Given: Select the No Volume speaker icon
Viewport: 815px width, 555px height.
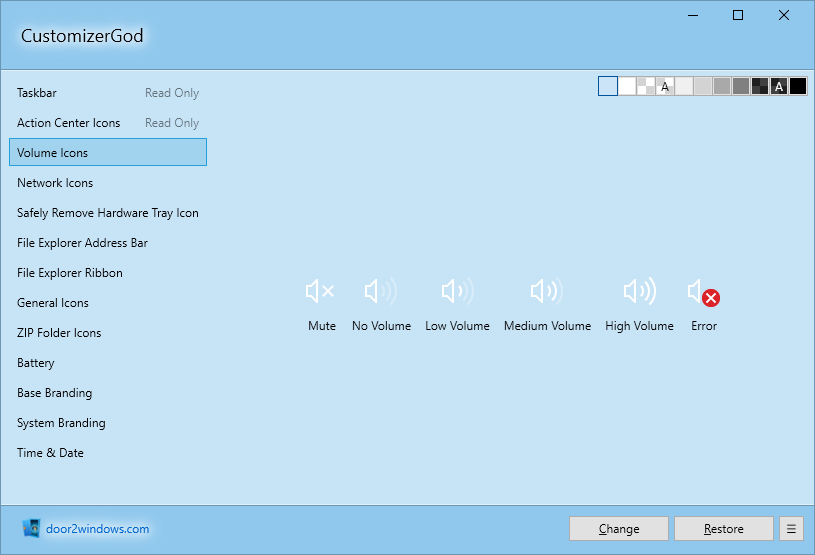Looking at the screenshot, I should (381, 291).
